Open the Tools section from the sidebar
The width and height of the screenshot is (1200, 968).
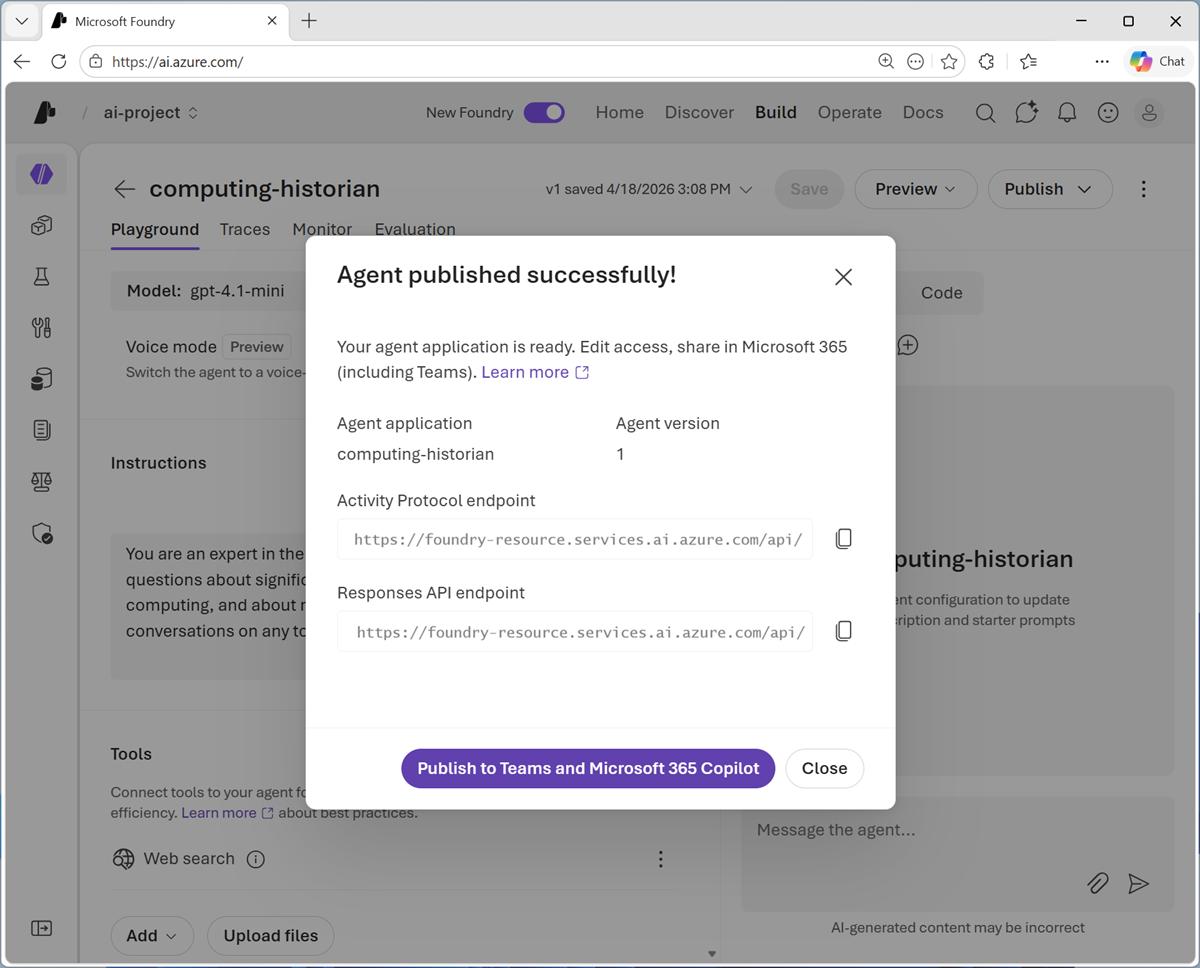pos(41,327)
